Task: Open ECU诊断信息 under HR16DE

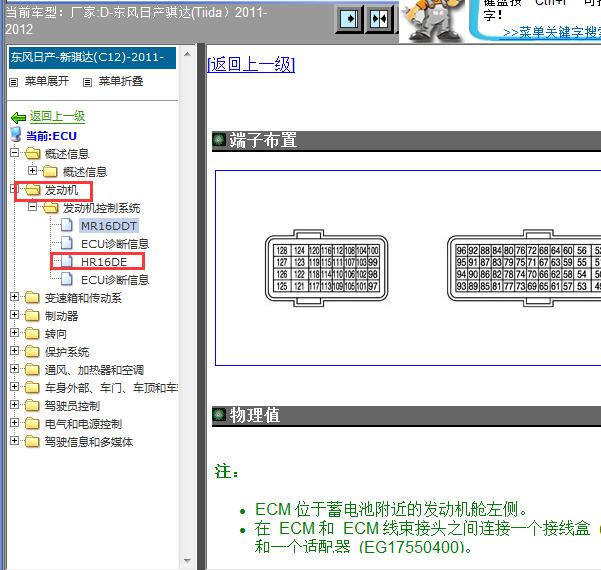Action: click(115, 280)
